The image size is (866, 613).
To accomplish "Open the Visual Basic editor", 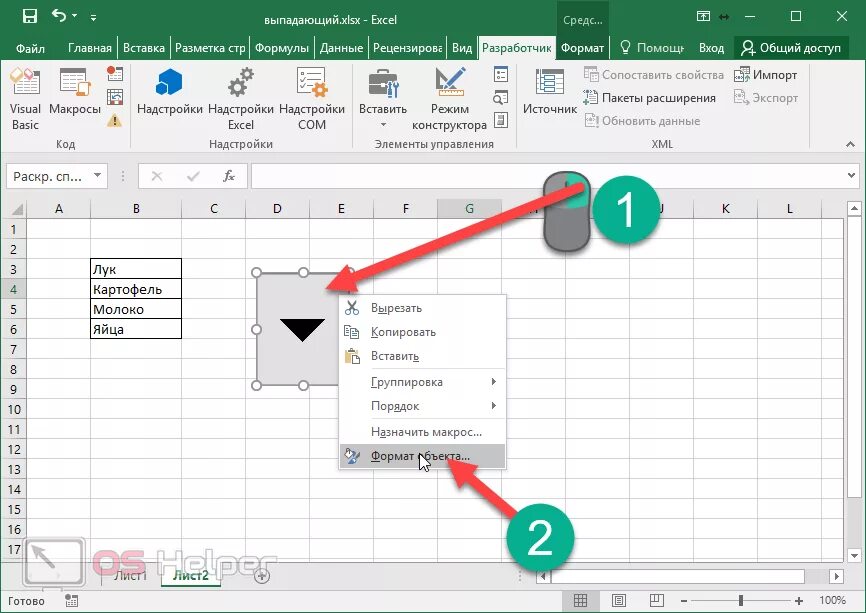I will pos(25,99).
